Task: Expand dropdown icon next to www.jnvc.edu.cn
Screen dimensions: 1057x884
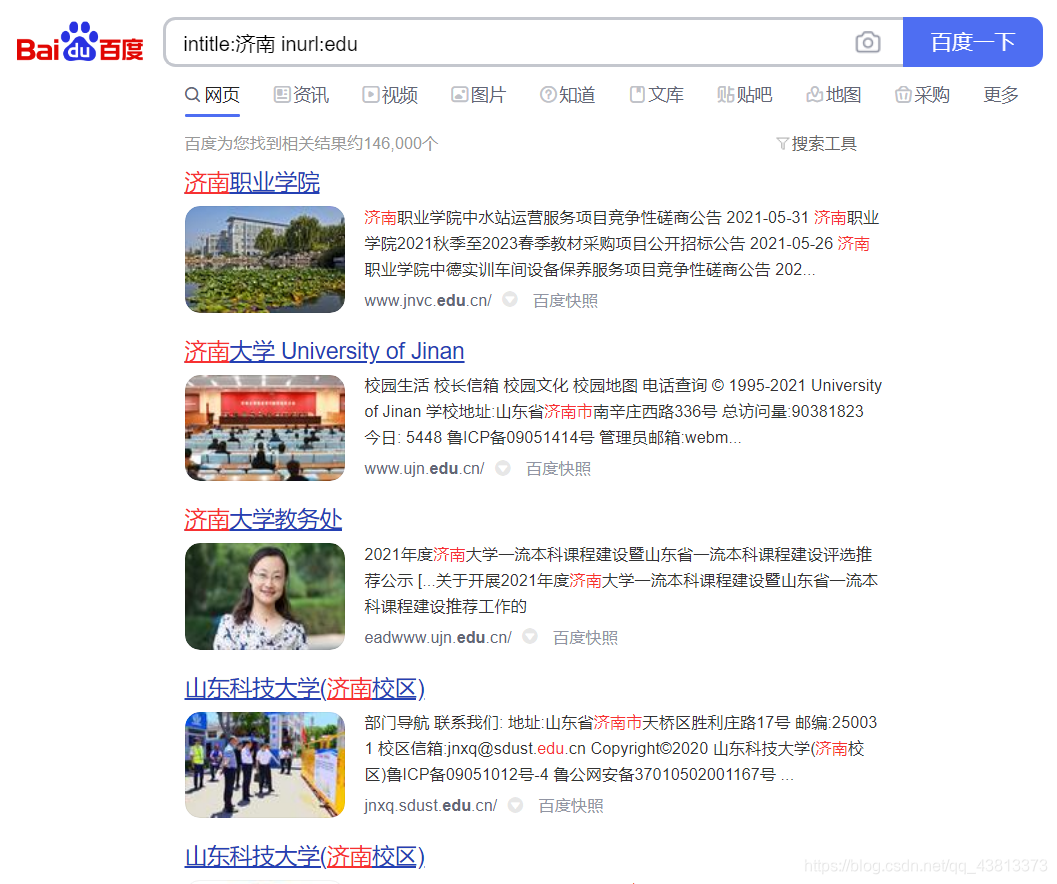Action: click(x=510, y=299)
